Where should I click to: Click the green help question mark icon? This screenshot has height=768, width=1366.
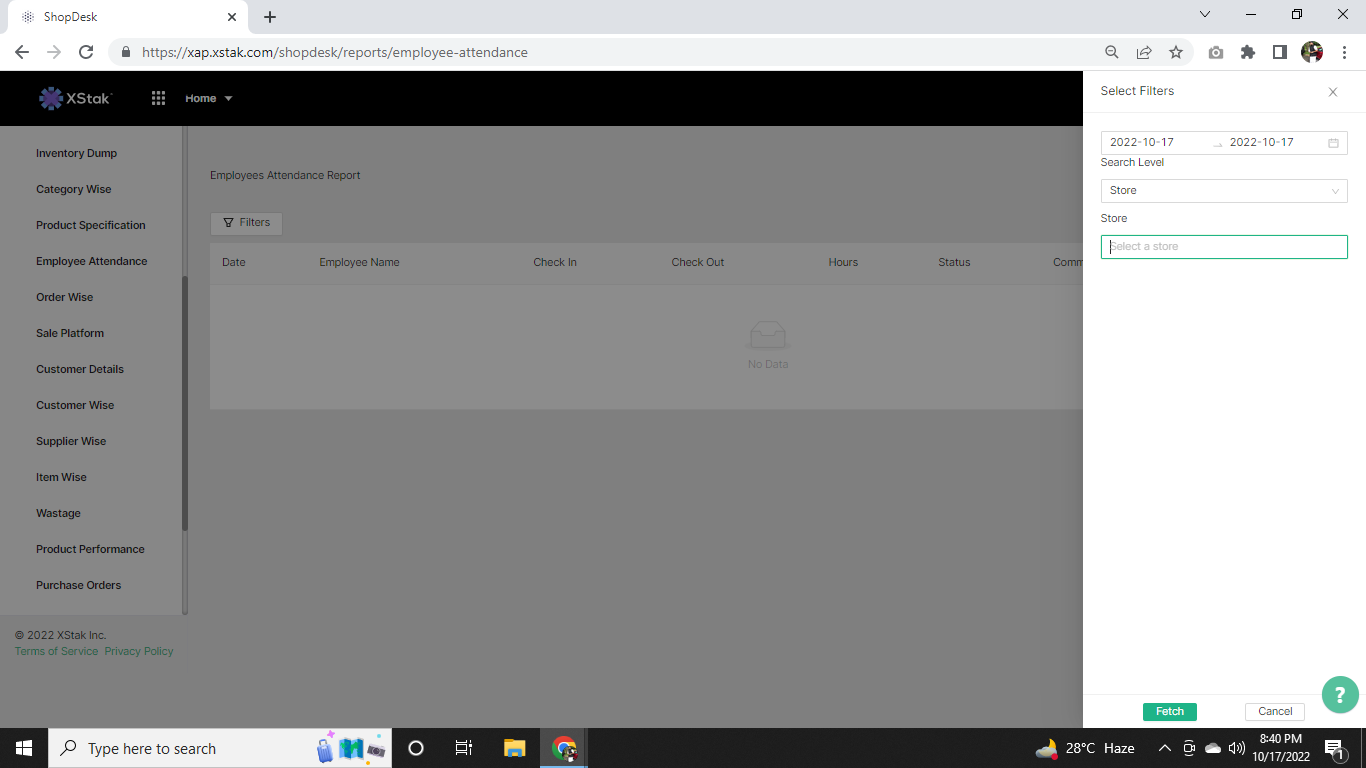coord(1340,695)
